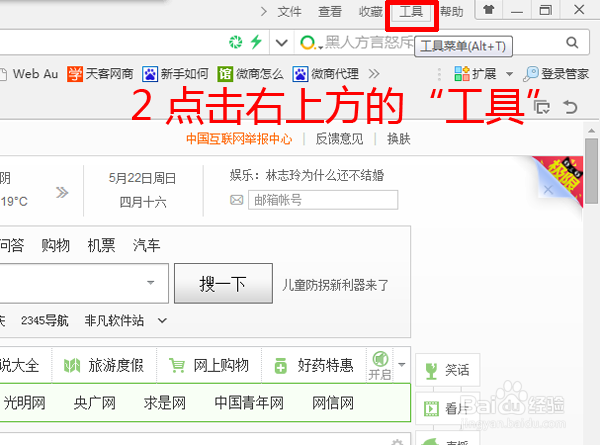Toggle the 开启 speaker switch

pos(380,366)
